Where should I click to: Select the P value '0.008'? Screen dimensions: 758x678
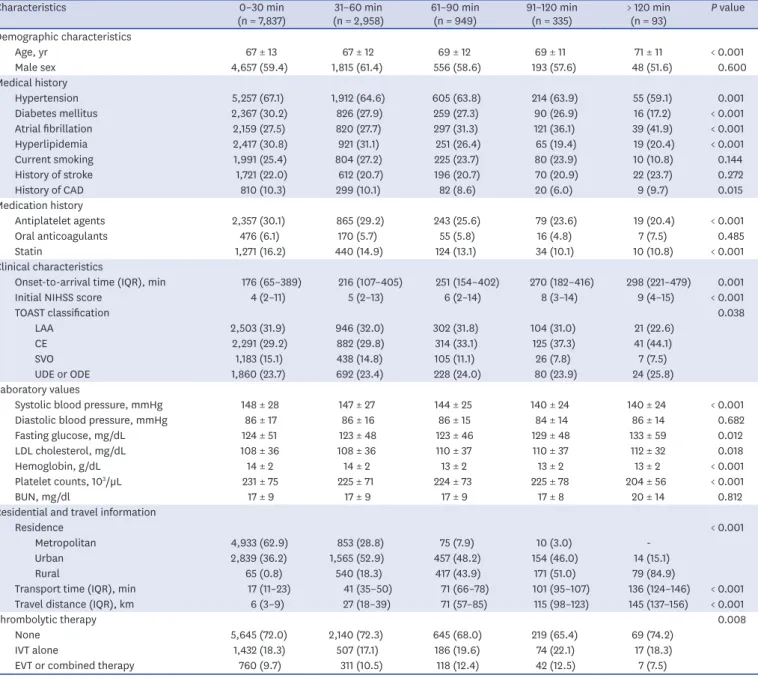click(731, 620)
